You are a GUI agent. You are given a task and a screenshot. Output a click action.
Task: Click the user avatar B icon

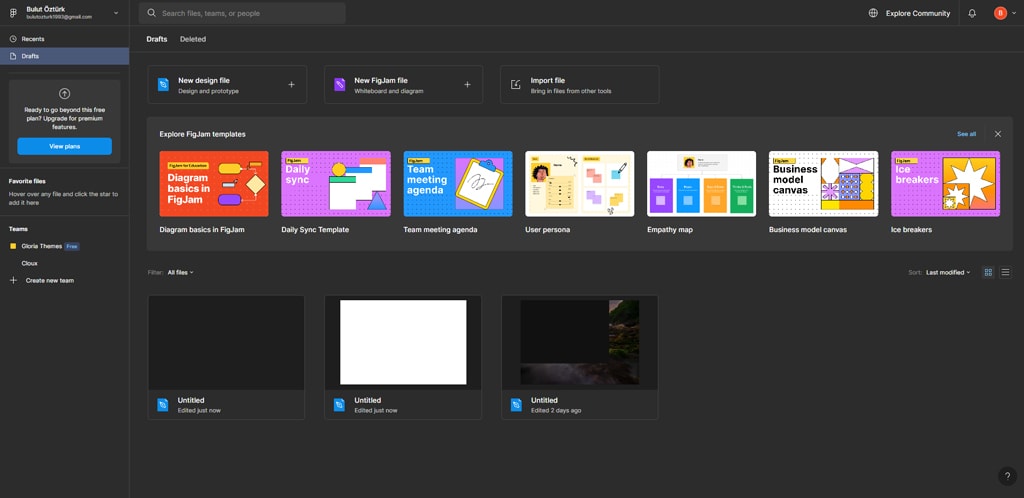point(1000,13)
